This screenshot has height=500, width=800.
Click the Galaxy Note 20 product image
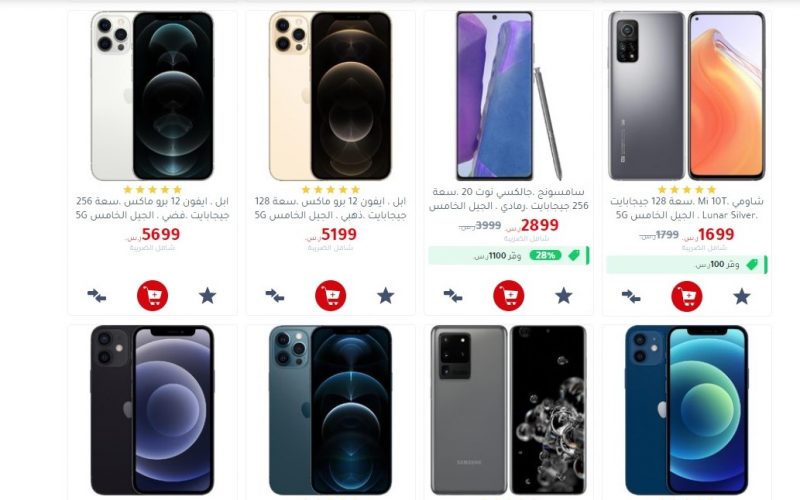509,96
